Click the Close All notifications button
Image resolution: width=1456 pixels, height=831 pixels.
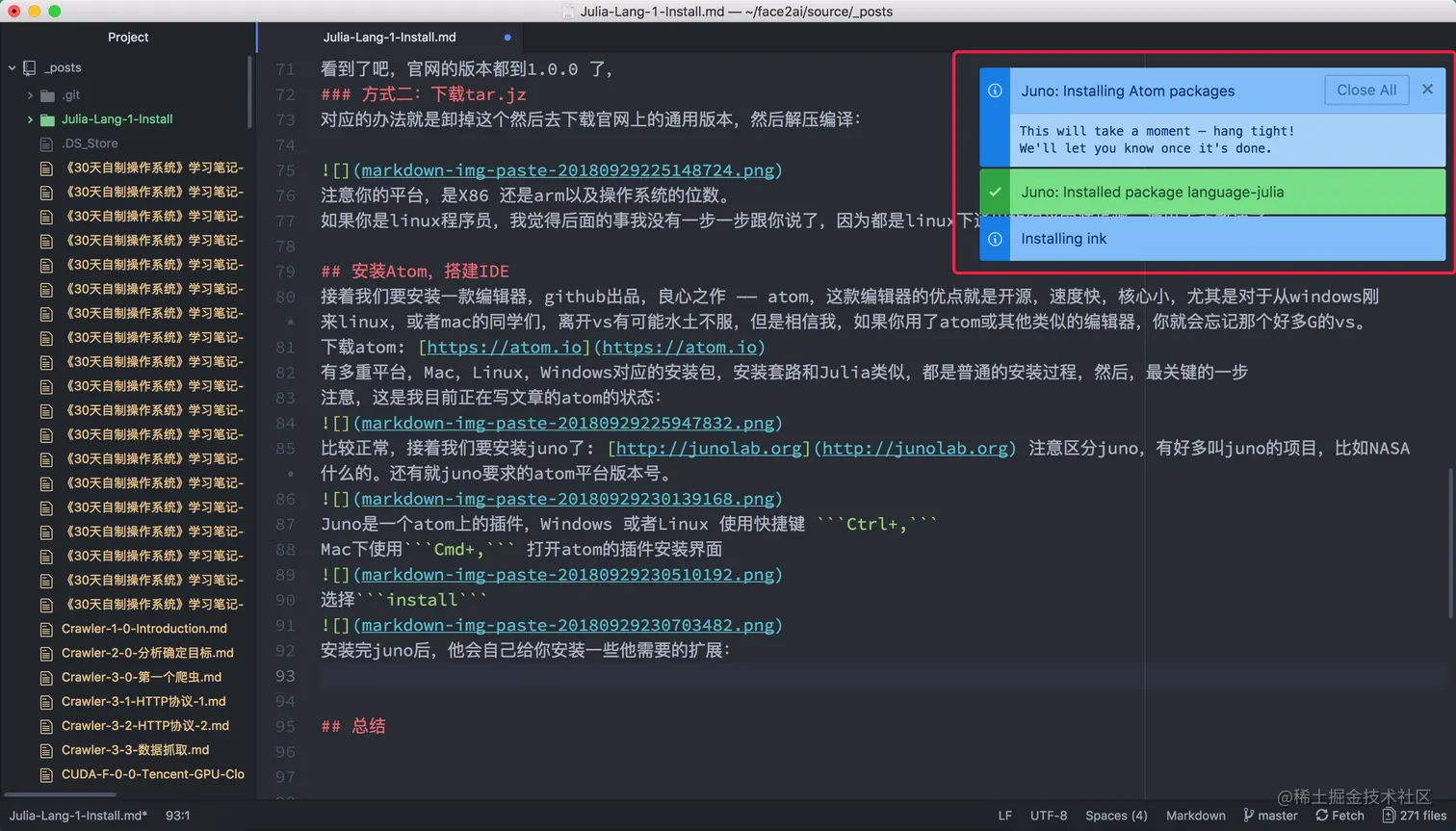pos(1365,90)
